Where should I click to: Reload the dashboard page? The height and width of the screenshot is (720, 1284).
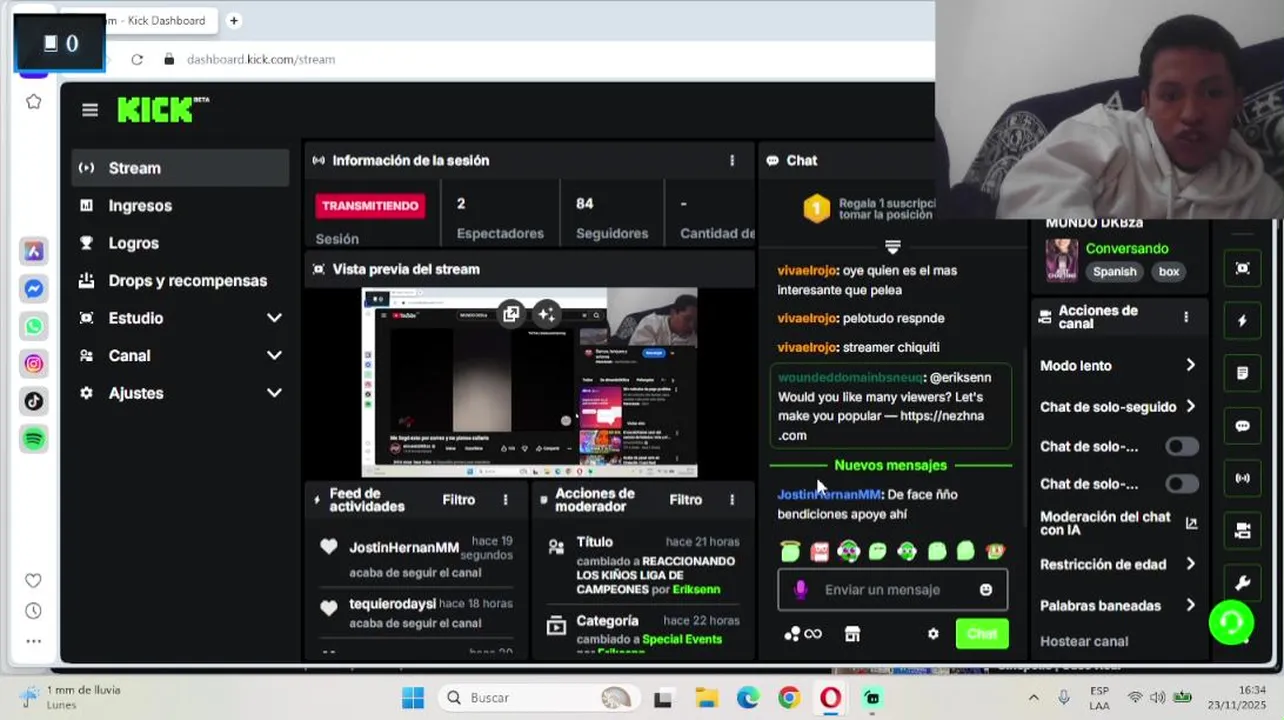coord(137,59)
